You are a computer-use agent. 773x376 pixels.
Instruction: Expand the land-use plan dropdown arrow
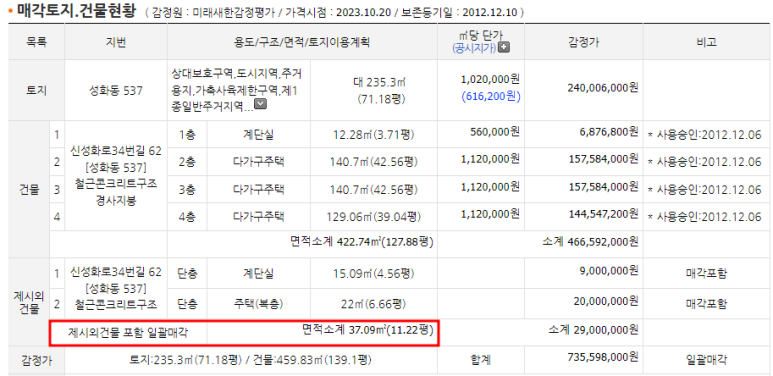tap(260, 104)
